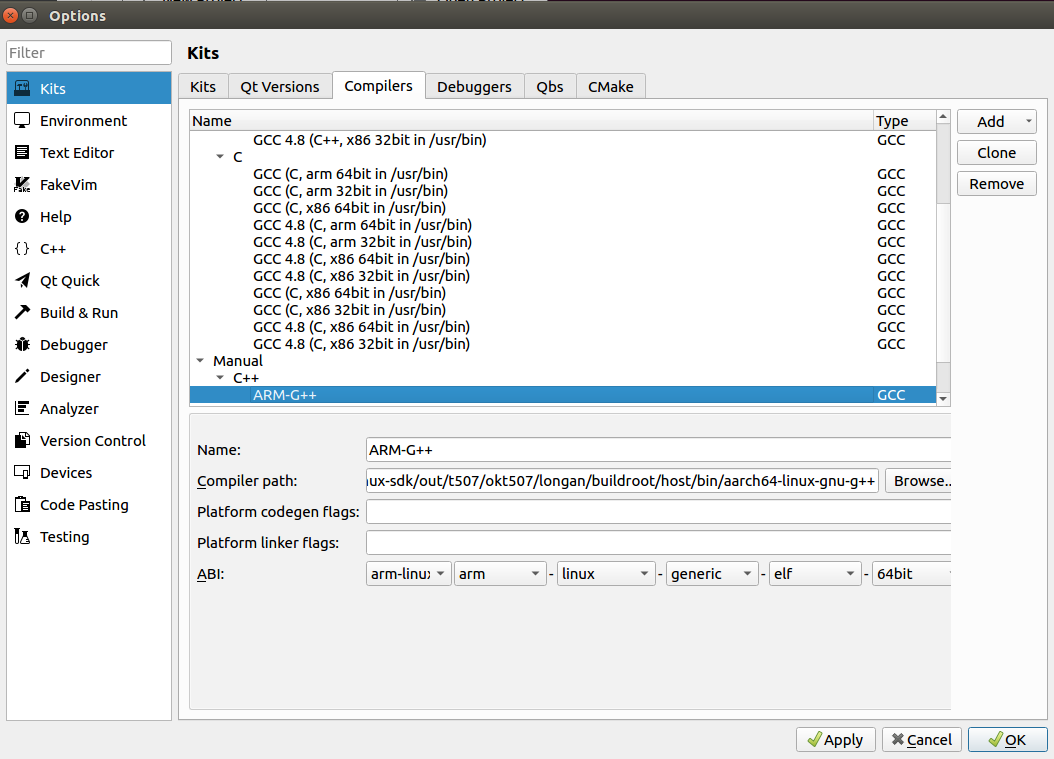Open the ABI OS dropdown showing linux
The height and width of the screenshot is (759, 1054).
coord(606,574)
